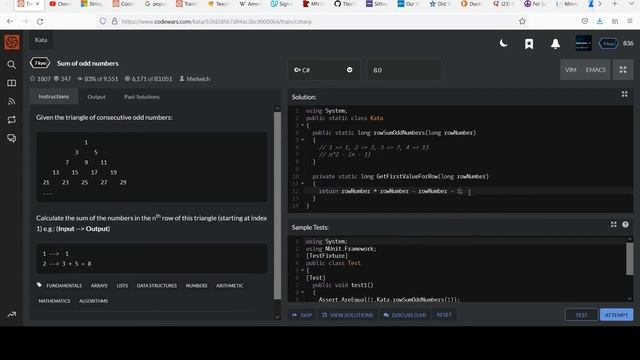Click the star count icon under title
The image size is (640, 360).
coord(32,78)
